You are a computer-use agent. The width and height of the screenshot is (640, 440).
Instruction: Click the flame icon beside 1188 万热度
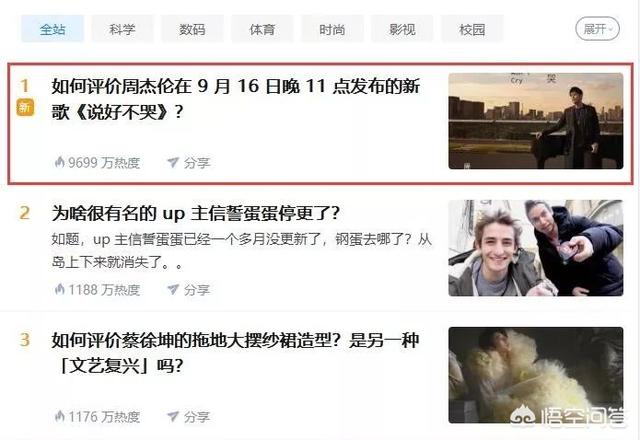(60, 289)
